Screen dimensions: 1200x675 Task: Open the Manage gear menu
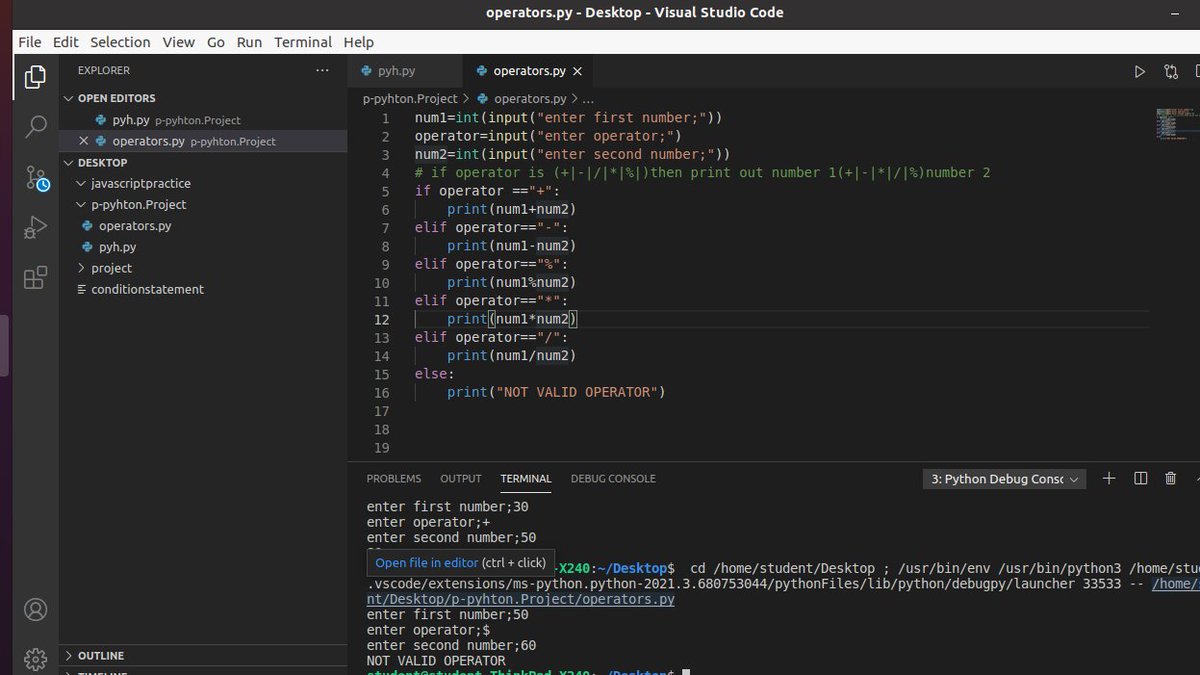(x=35, y=658)
